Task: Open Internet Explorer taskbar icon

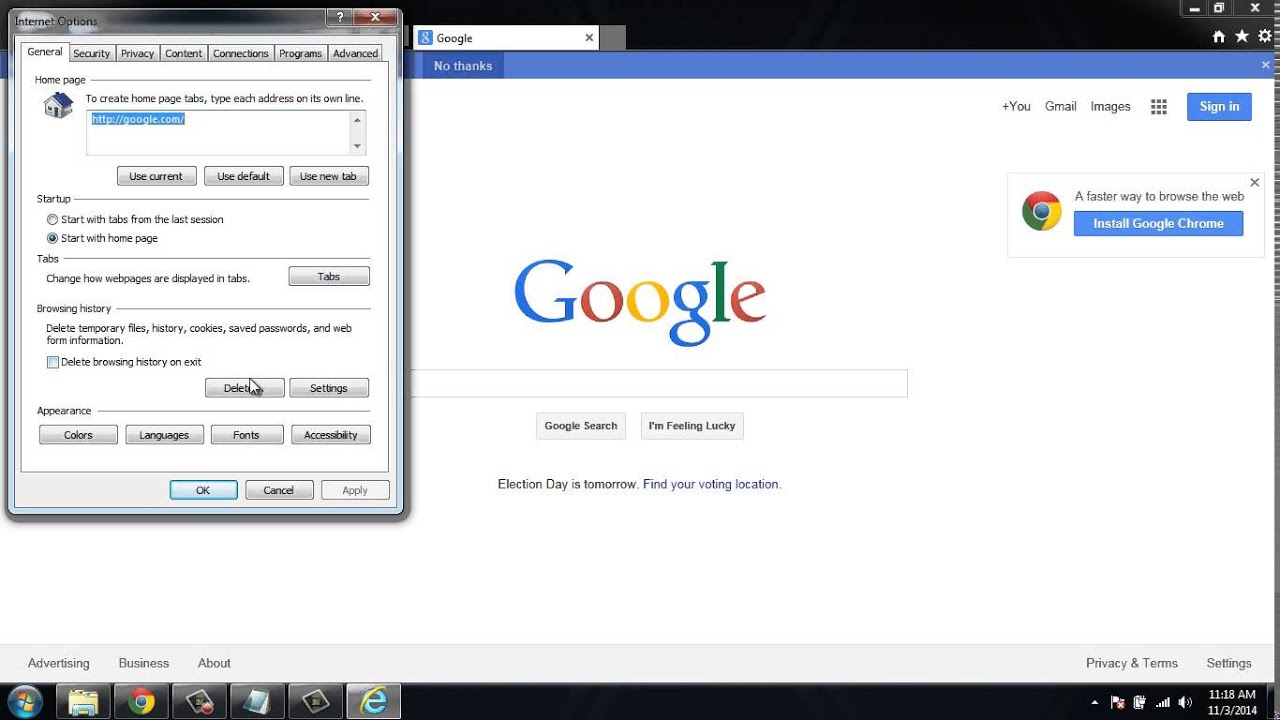Action: pyautogui.click(x=373, y=701)
